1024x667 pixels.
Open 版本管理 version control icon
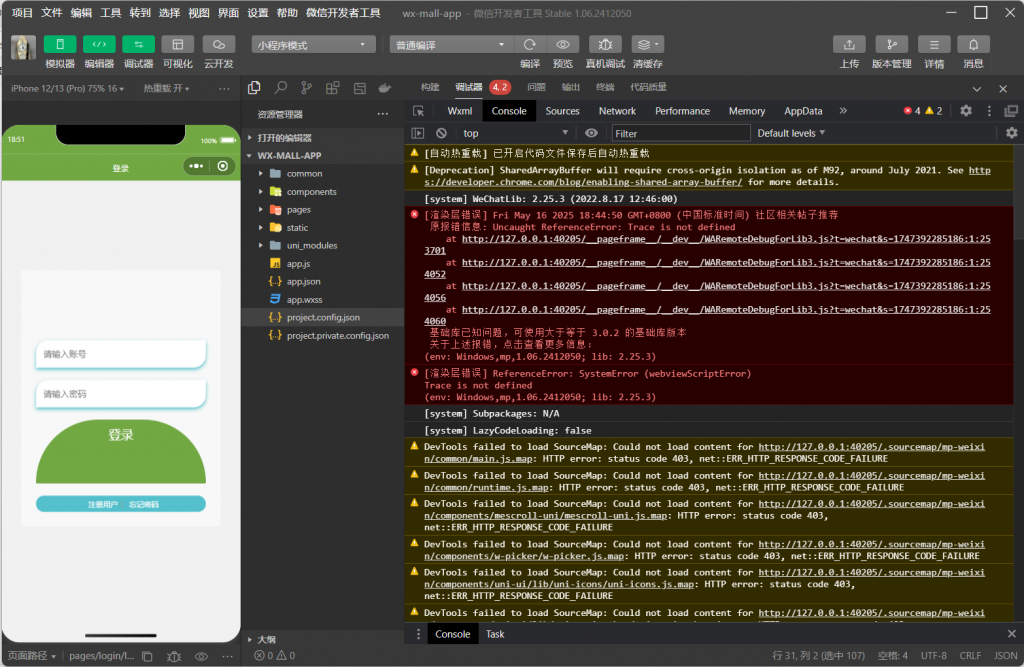(891, 45)
